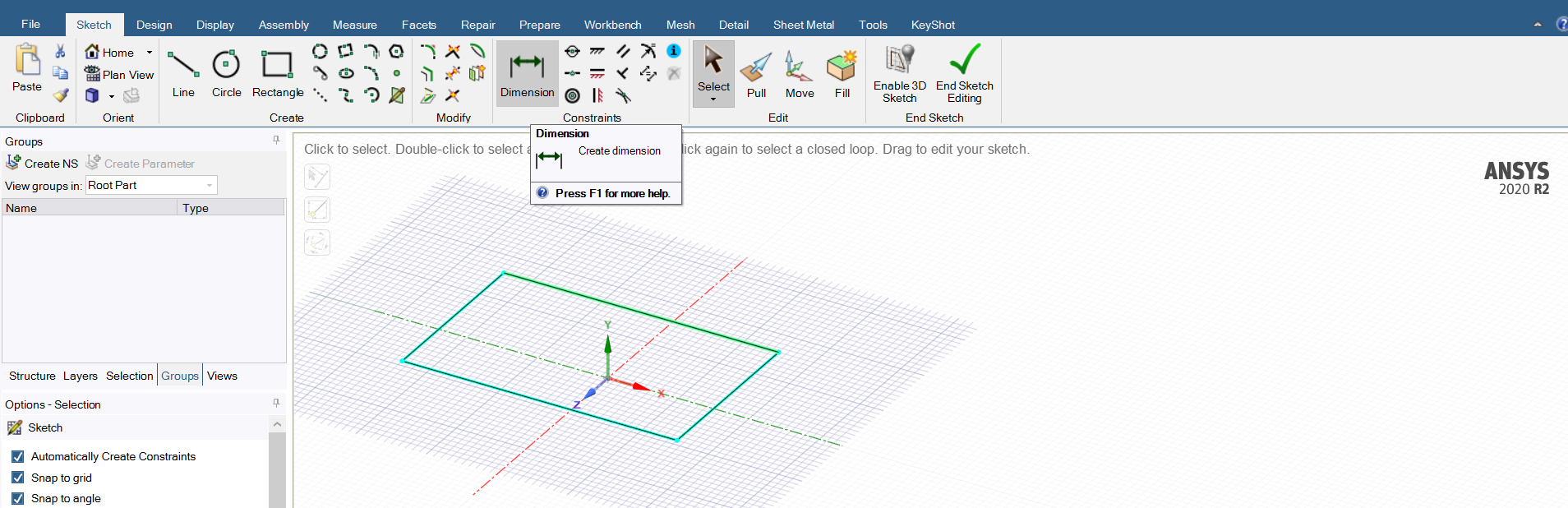Viewport: 1568px width, 508px height.
Task: Select the dotted construction line tool
Action: point(320,95)
